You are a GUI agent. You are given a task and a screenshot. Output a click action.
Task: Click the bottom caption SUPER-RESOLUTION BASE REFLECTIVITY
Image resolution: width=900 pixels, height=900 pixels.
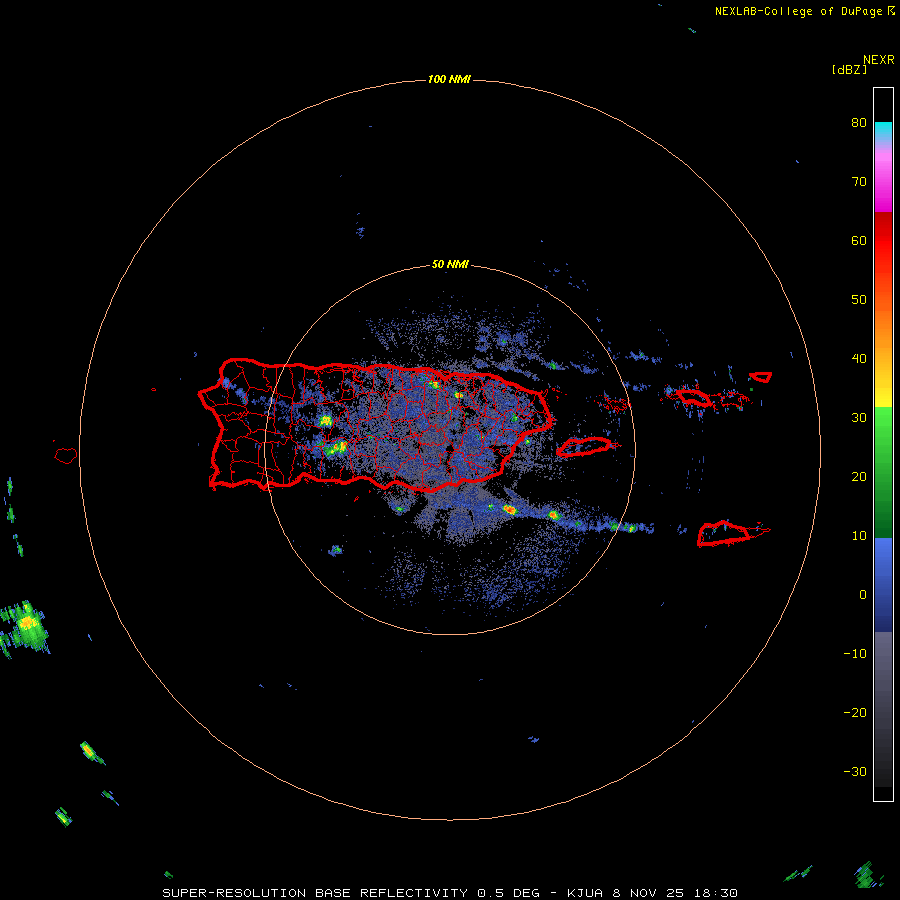click(315, 893)
